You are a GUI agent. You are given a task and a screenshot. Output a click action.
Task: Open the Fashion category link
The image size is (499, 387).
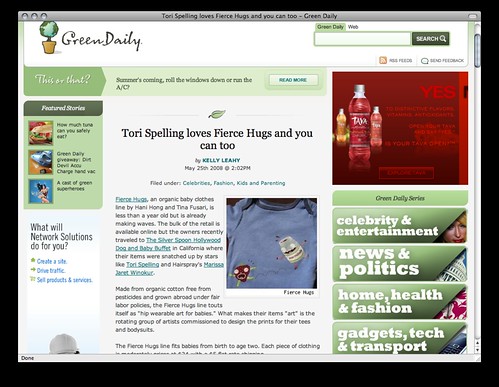(x=223, y=183)
